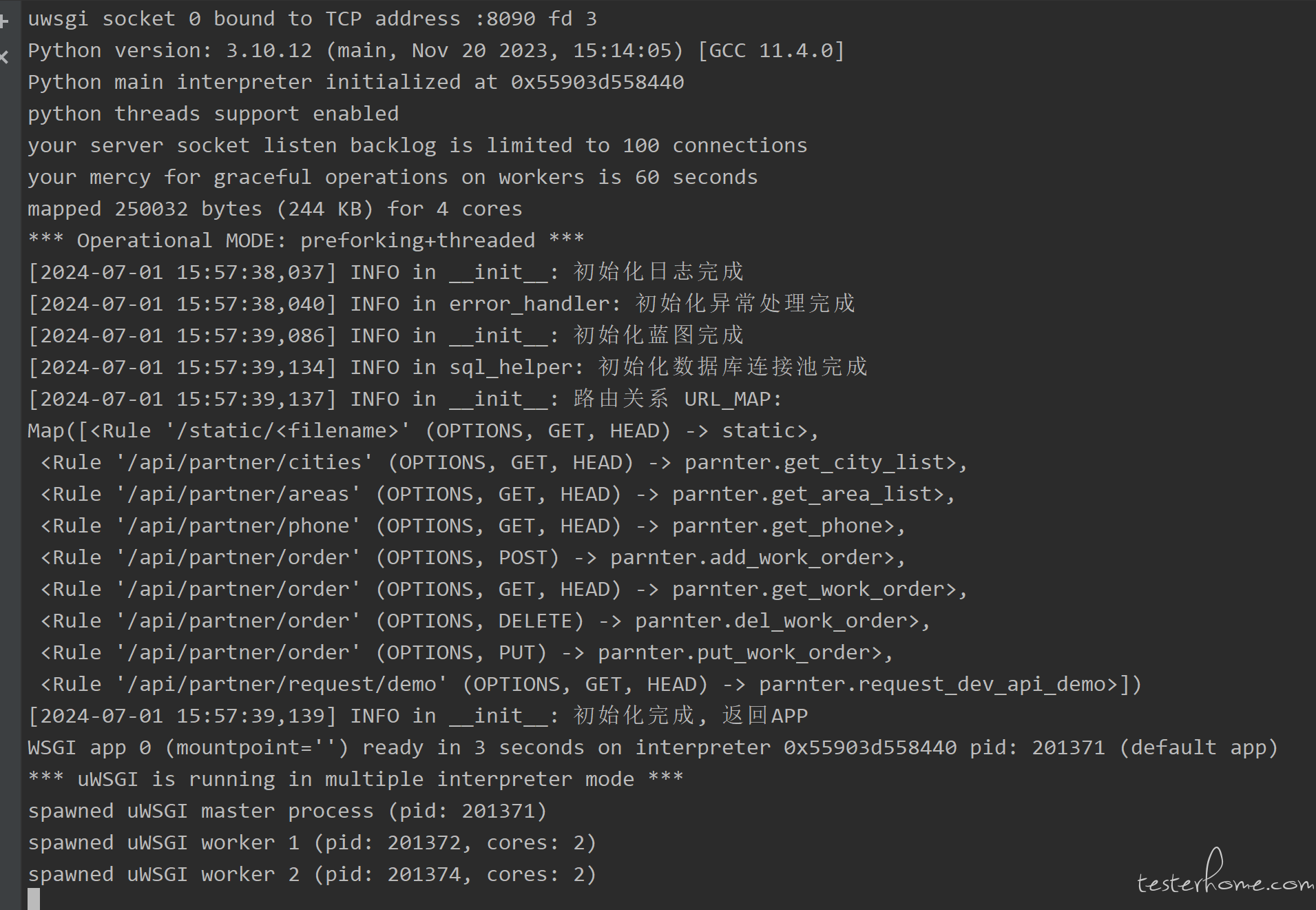This screenshot has width=1316, height=910.
Task: Click the 'Operational MODE: preforking+threaded' line
Action: [306, 240]
